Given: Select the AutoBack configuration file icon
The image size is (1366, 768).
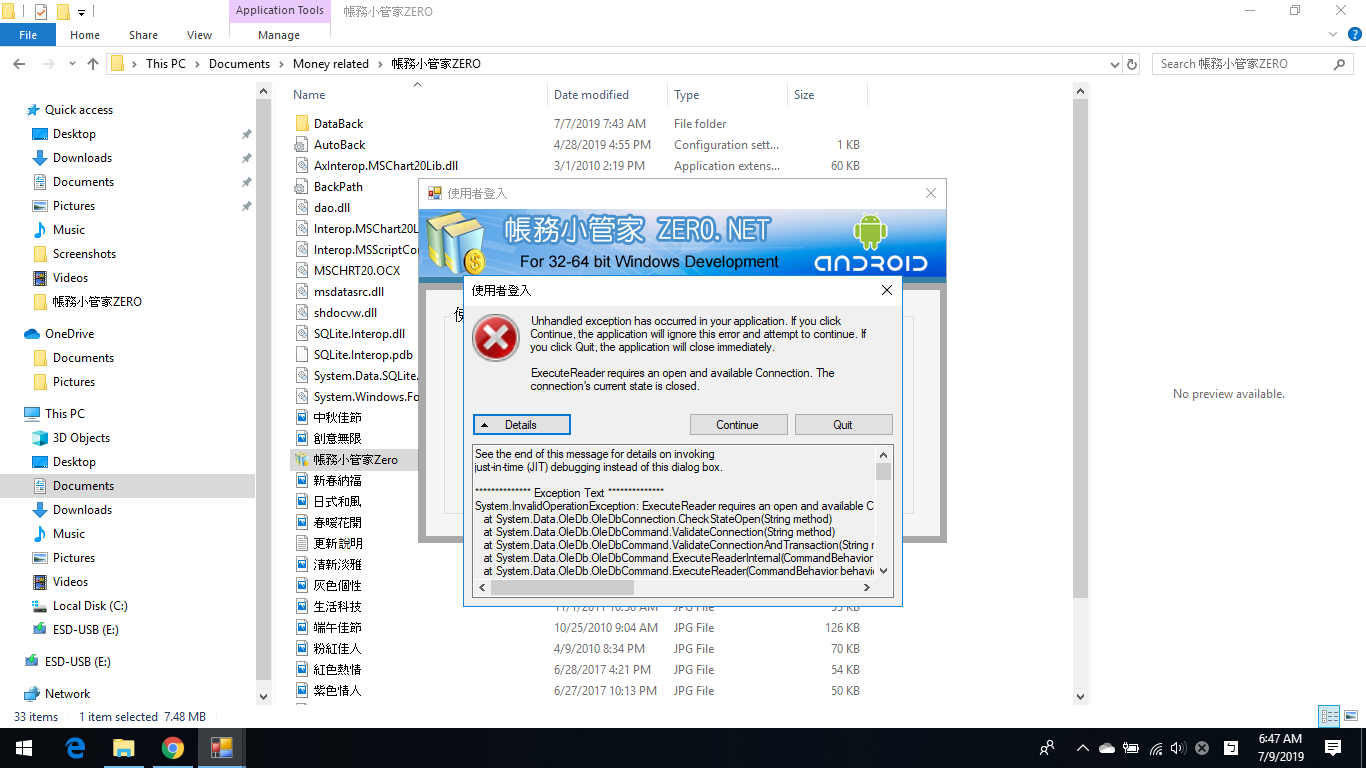Looking at the screenshot, I should click(x=301, y=145).
